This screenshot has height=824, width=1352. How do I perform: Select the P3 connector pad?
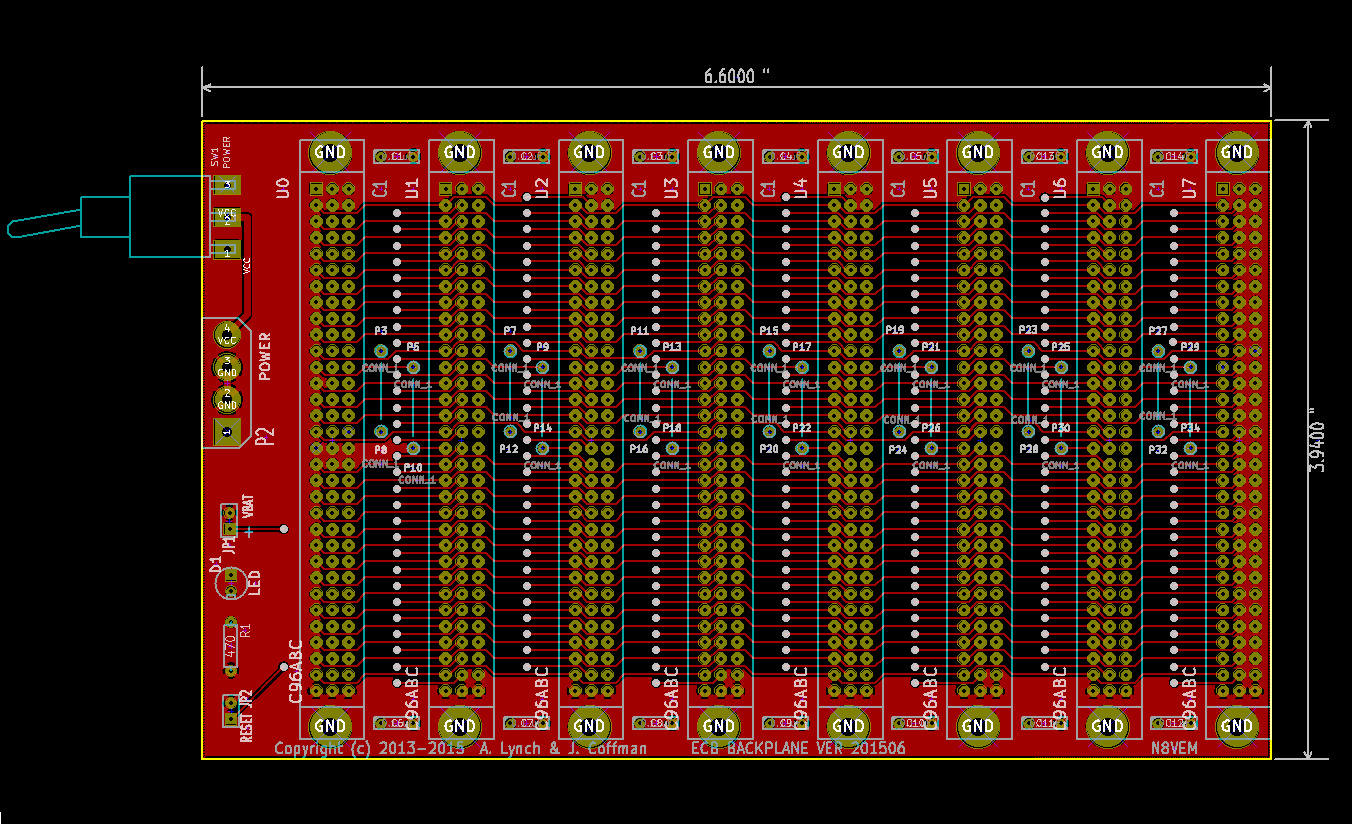click(381, 351)
